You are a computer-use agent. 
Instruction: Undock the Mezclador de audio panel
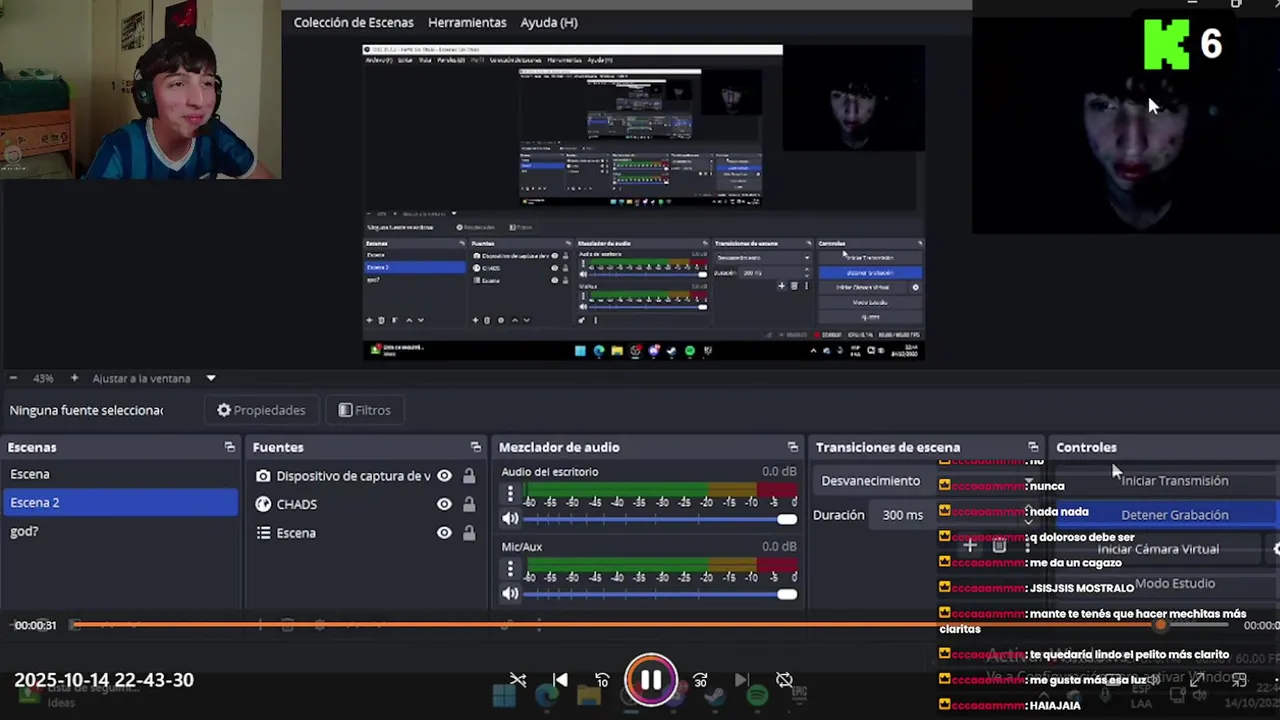click(x=792, y=447)
